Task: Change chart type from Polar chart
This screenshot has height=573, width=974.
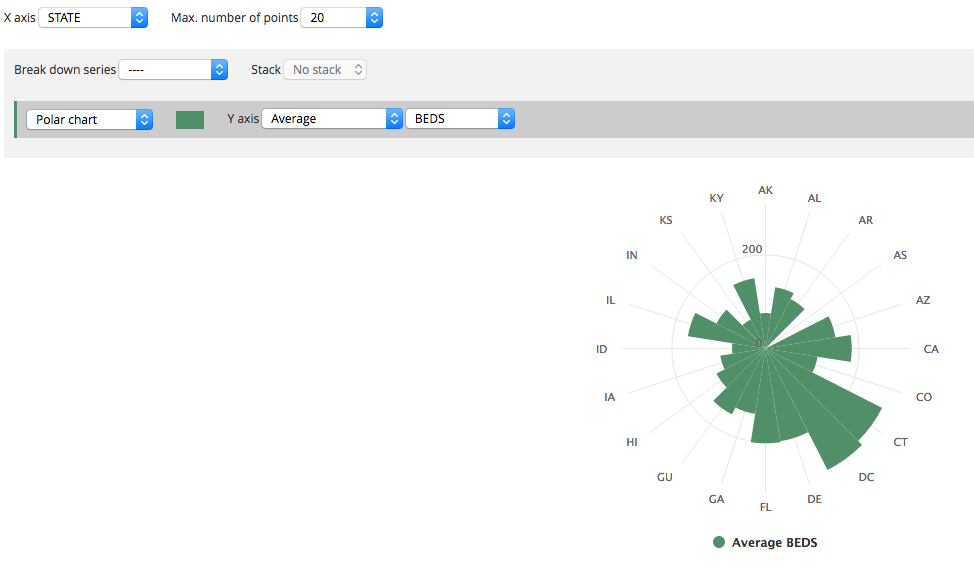Action: (89, 119)
